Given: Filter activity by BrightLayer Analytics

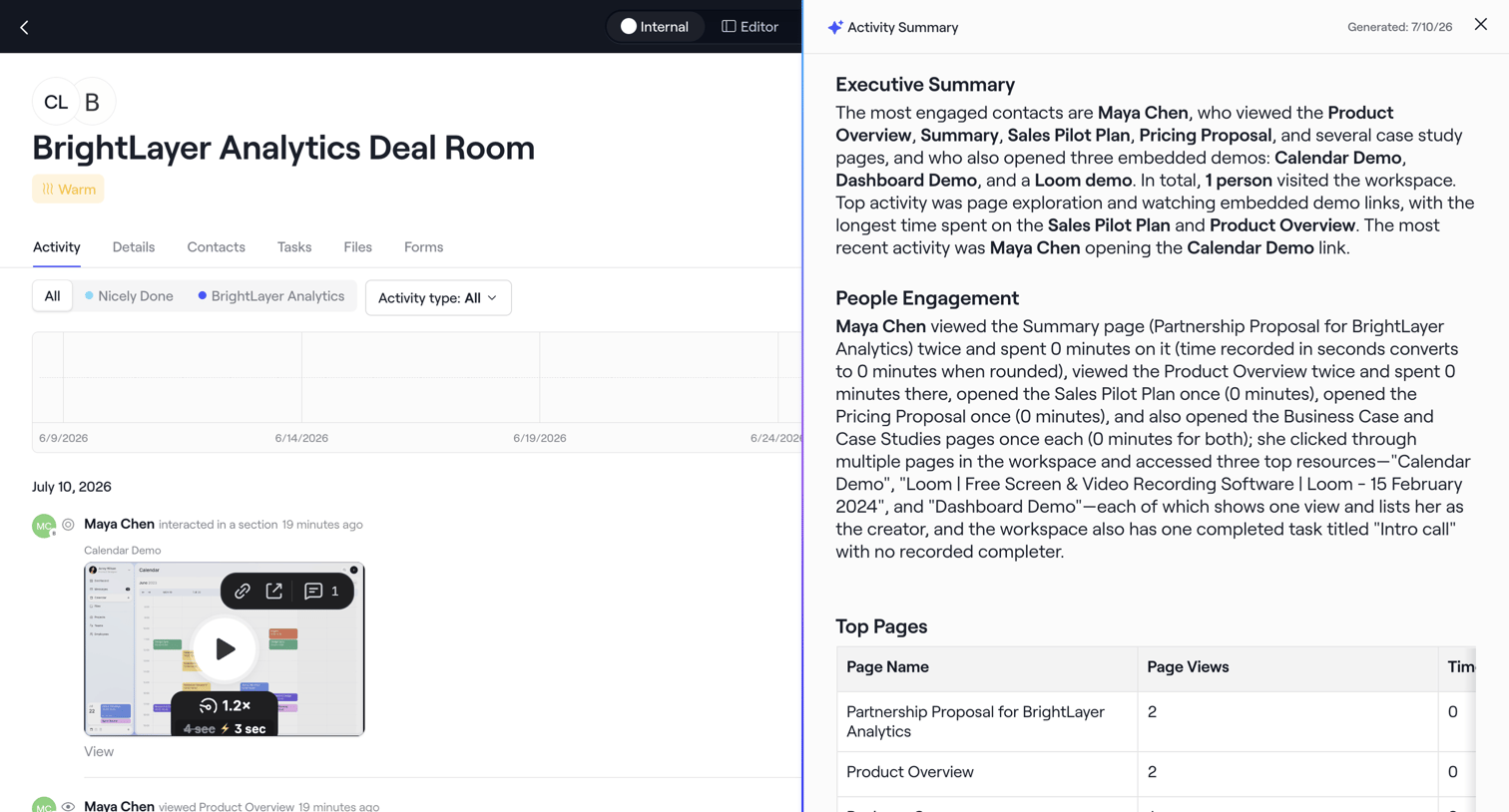Looking at the screenshot, I should tap(270, 296).
